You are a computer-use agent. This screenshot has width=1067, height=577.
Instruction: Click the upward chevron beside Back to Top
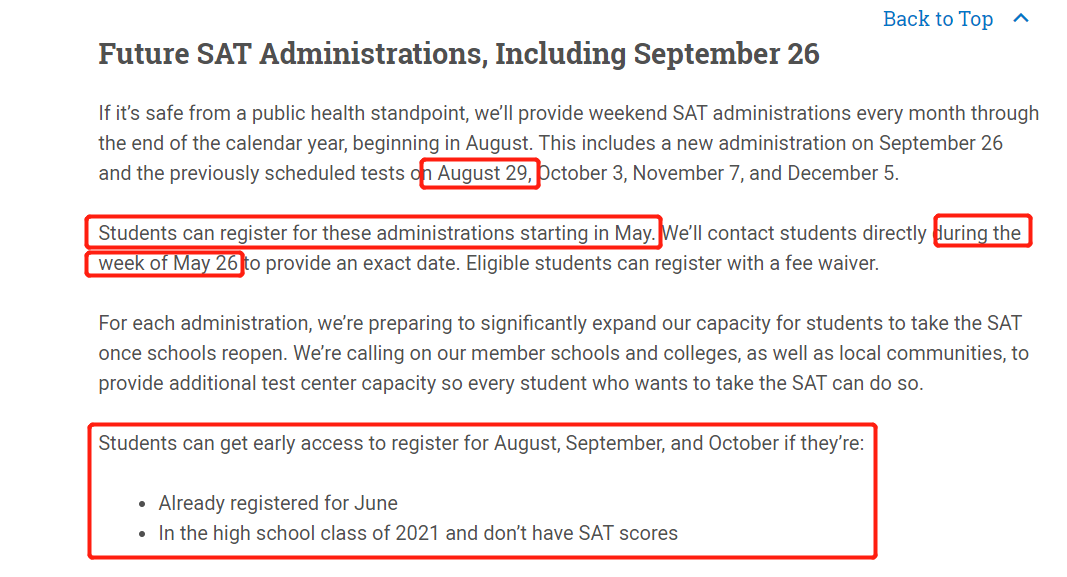(x=1021, y=18)
